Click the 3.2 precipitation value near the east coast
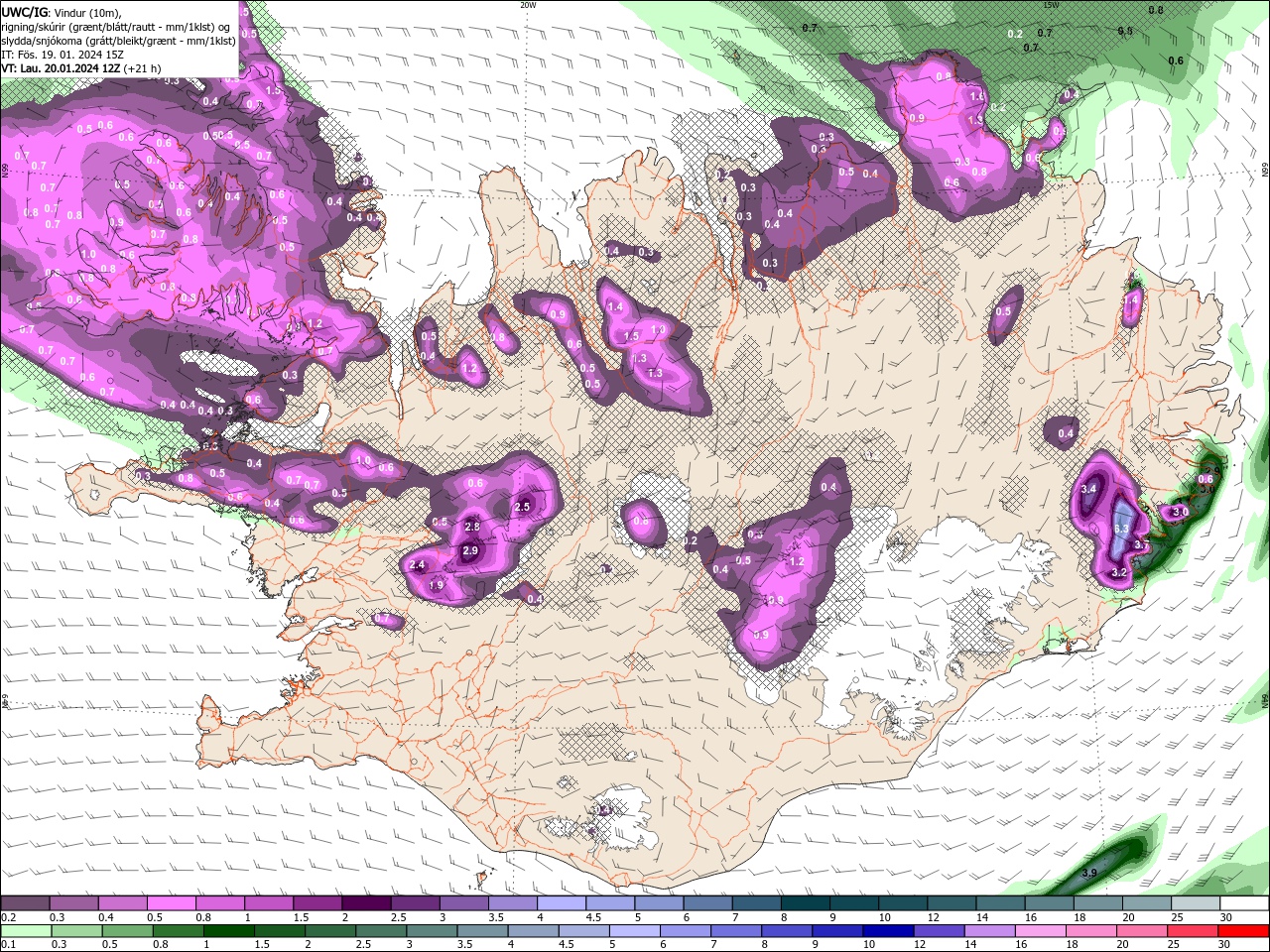This screenshot has width=1270, height=952. click(1119, 572)
